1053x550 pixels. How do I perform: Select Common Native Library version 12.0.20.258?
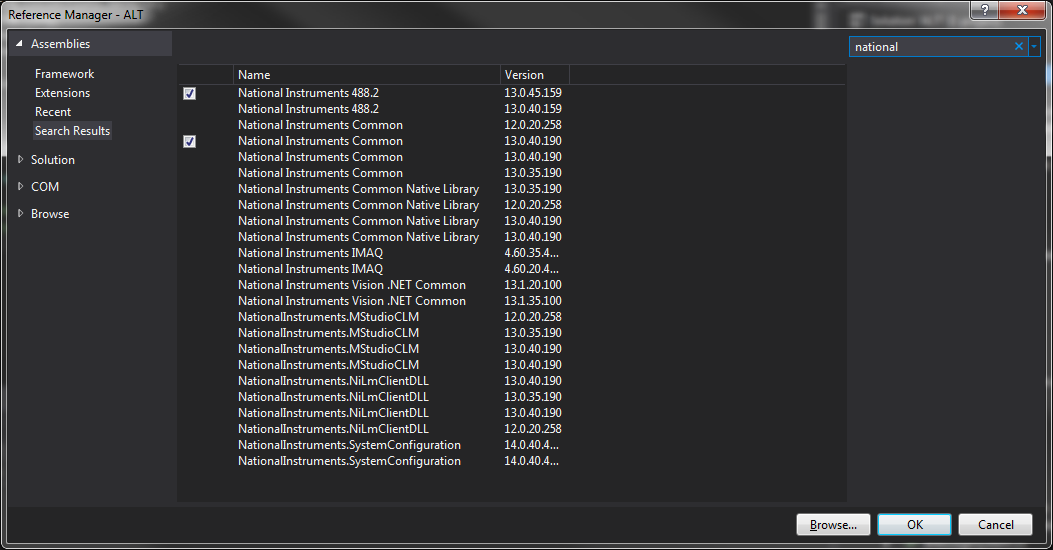(511, 205)
